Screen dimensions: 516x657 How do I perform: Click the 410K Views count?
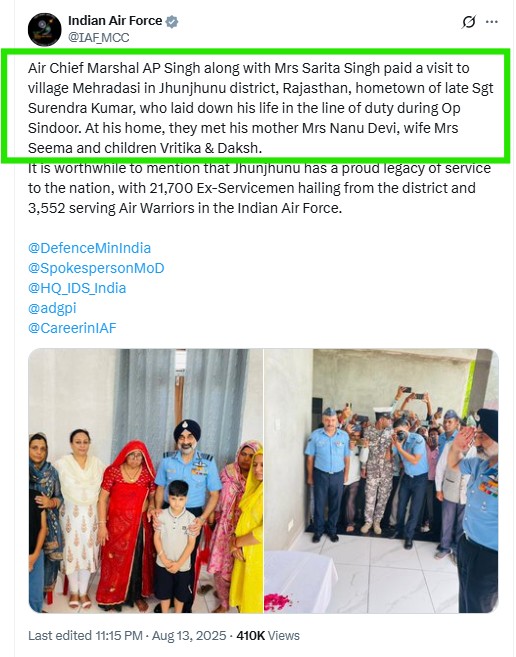pyautogui.click(x=268, y=636)
